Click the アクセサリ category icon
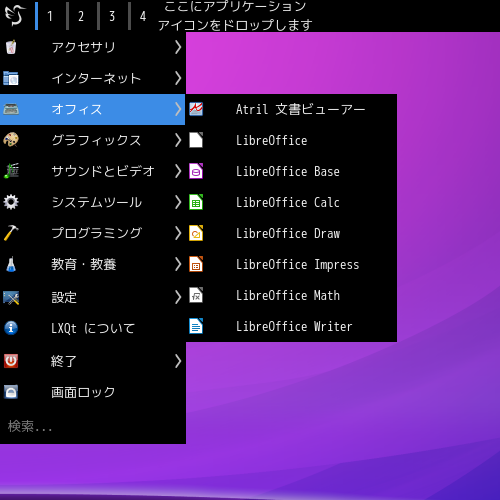 tap(11, 47)
